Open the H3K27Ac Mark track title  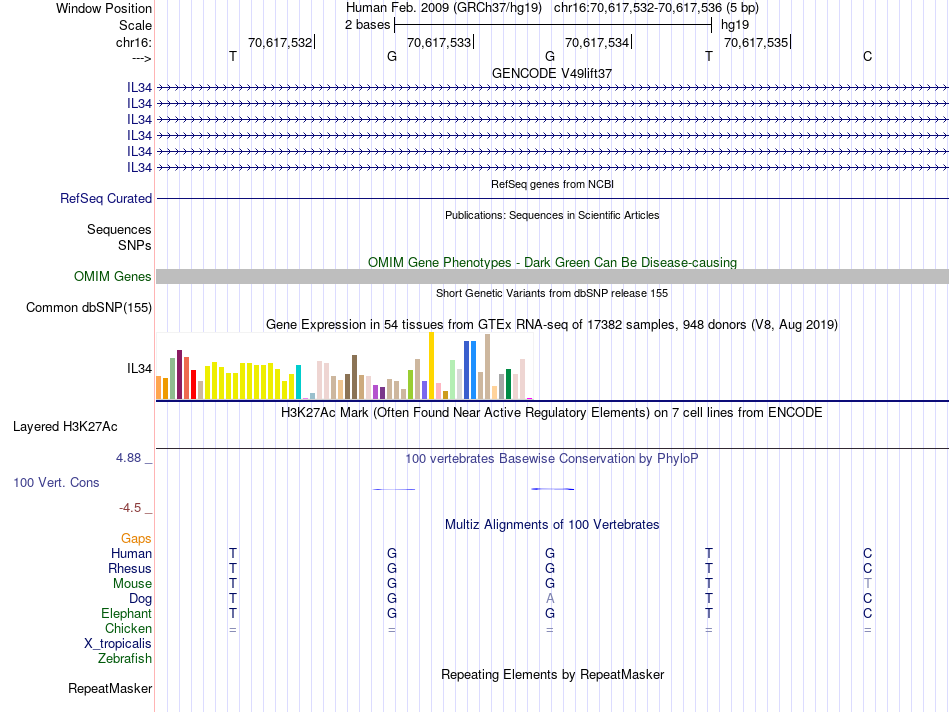[x=552, y=413]
